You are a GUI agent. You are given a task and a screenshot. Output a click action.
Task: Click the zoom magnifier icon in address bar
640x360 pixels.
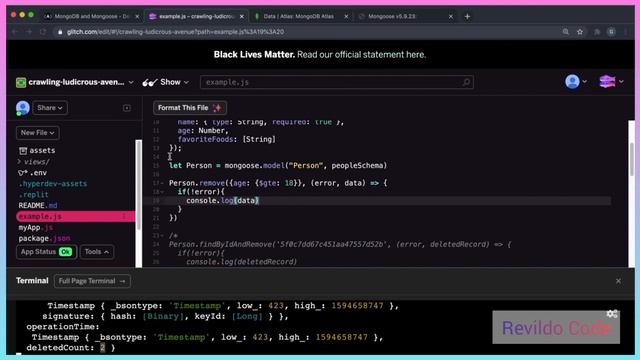coord(565,32)
